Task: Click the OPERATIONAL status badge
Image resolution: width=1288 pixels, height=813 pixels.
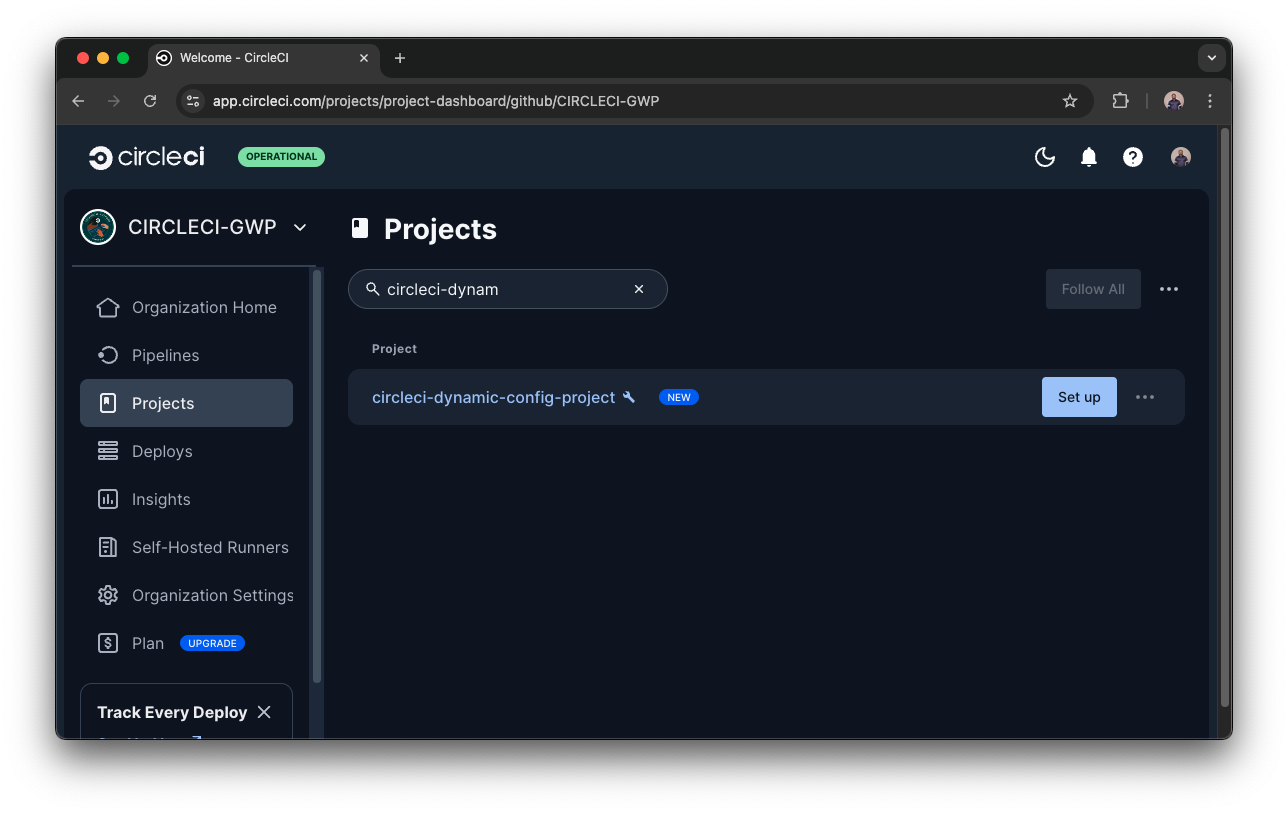Action: click(281, 157)
